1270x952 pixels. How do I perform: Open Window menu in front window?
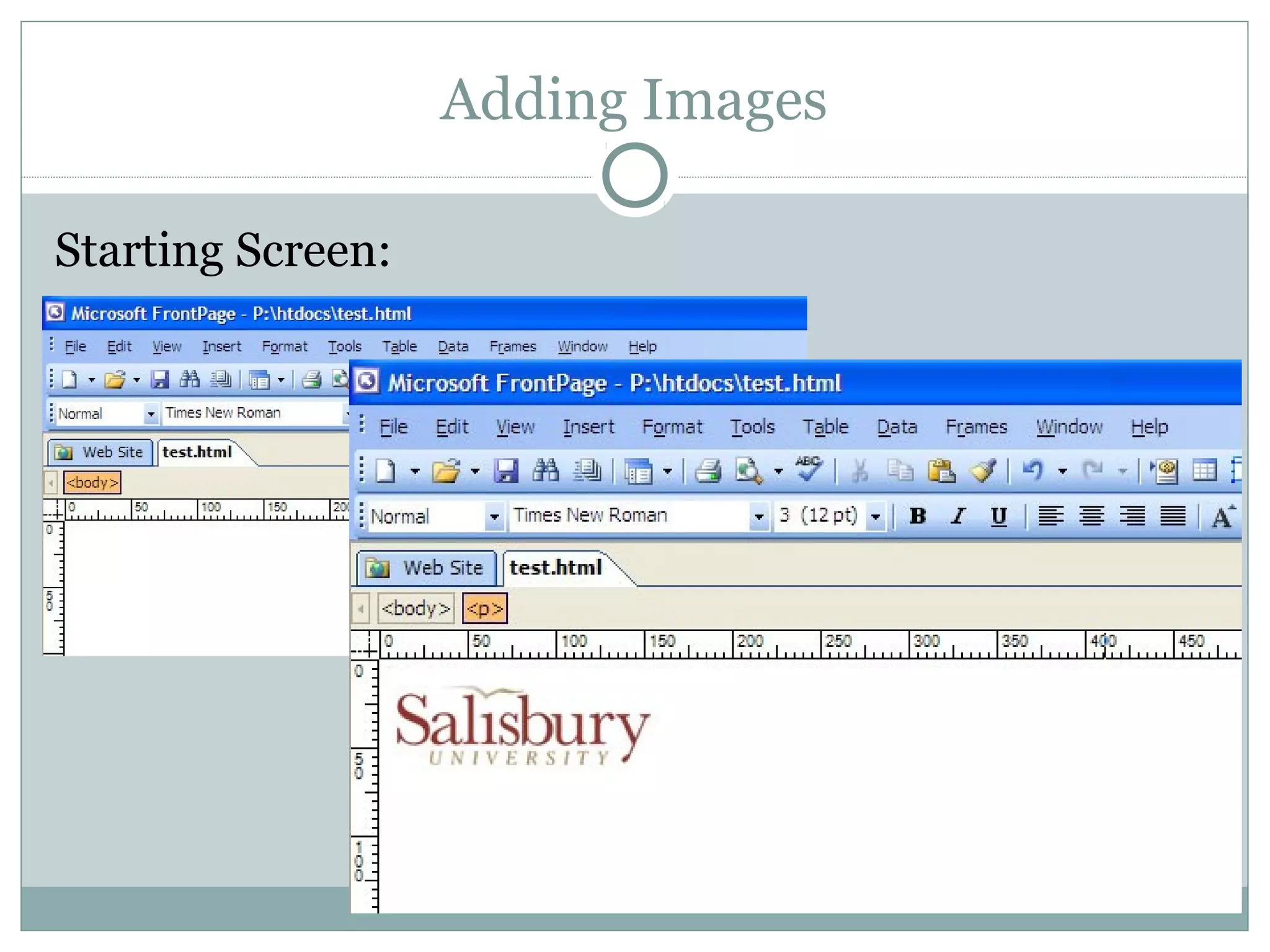[1069, 427]
